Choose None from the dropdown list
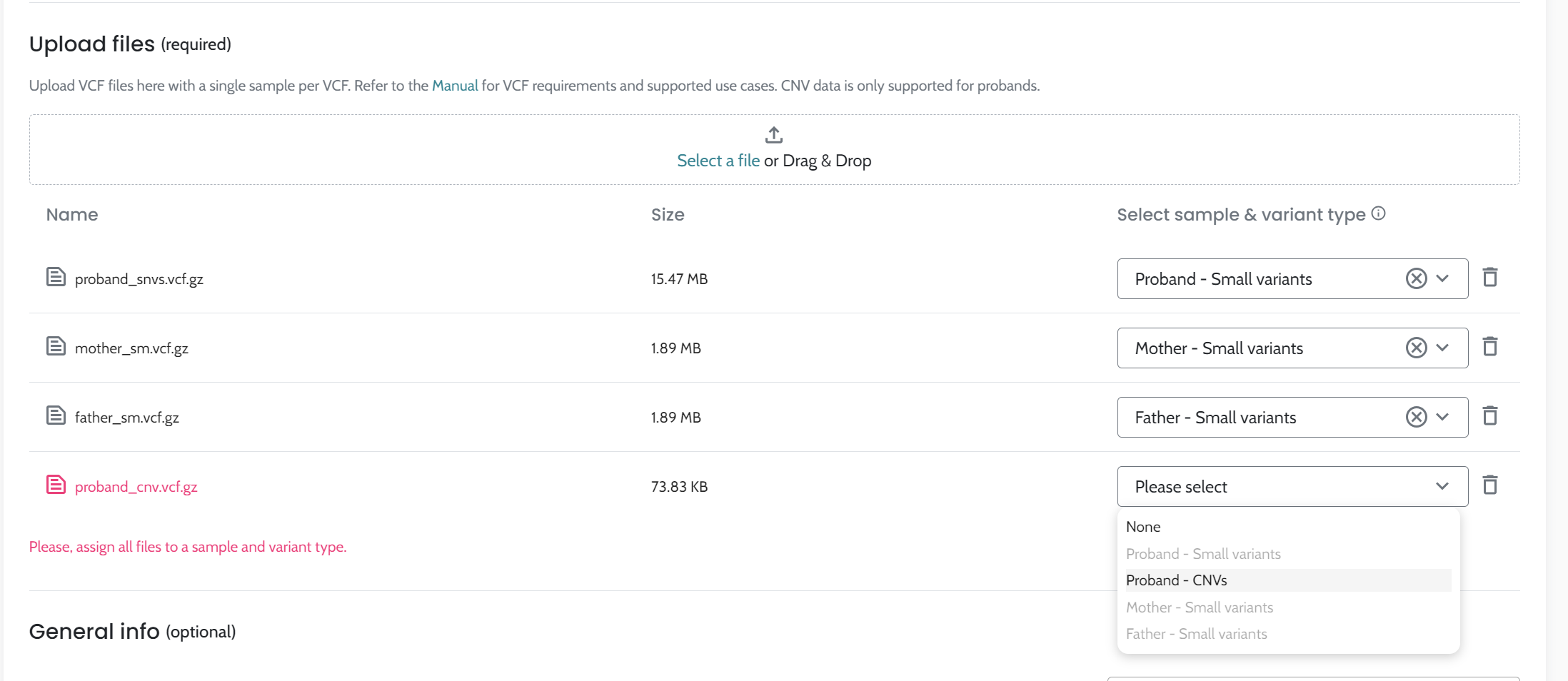Viewport: 1568px width, 681px height. pos(1143,527)
